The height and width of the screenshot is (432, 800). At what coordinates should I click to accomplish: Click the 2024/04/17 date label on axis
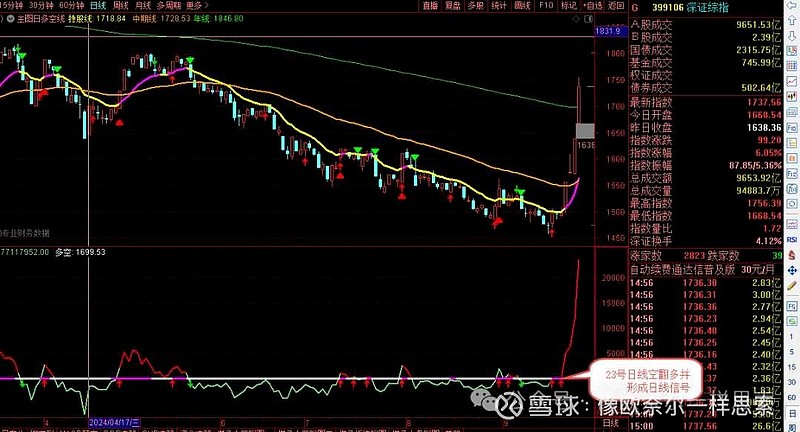pos(115,423)
